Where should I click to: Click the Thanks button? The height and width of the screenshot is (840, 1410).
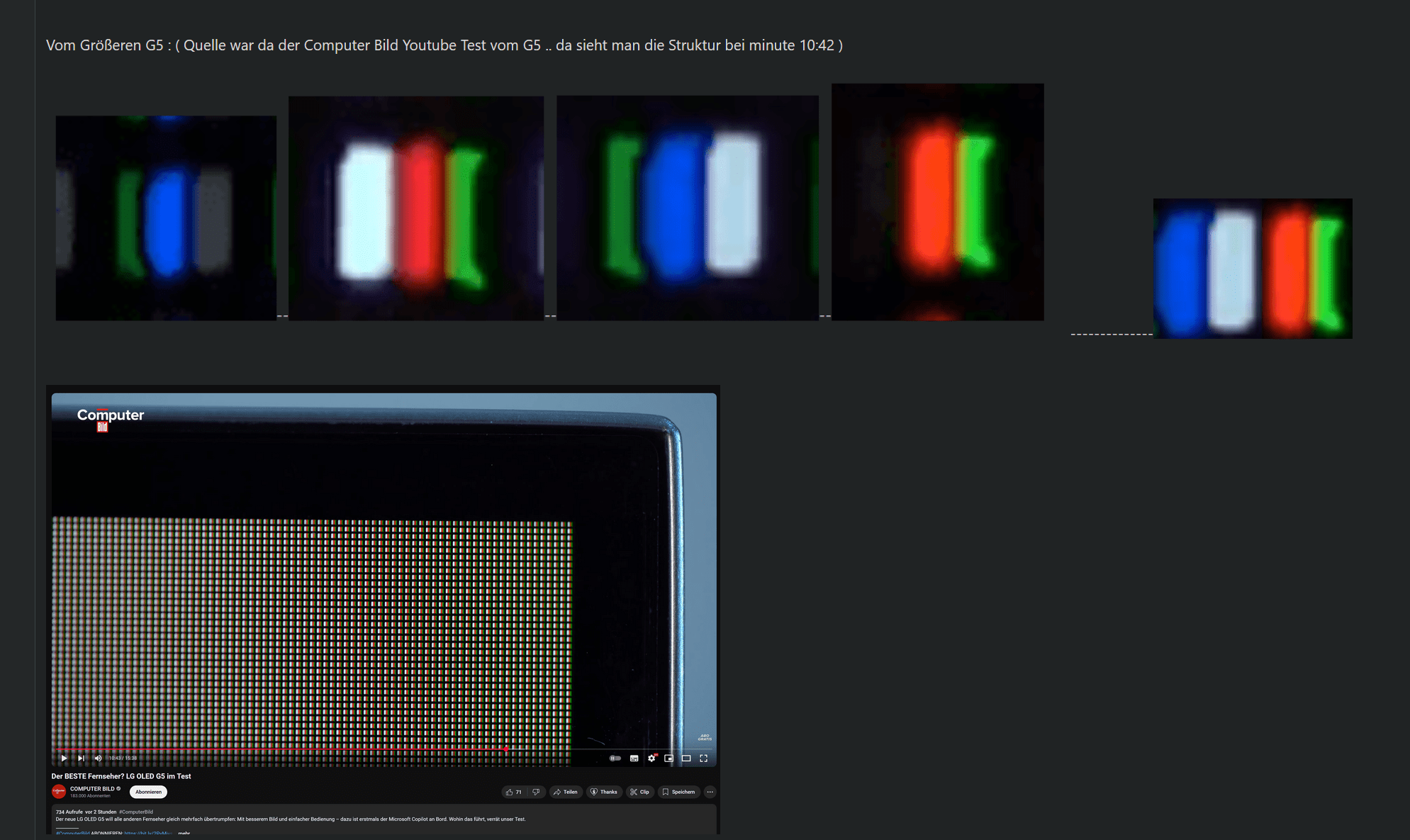point(604,792)
